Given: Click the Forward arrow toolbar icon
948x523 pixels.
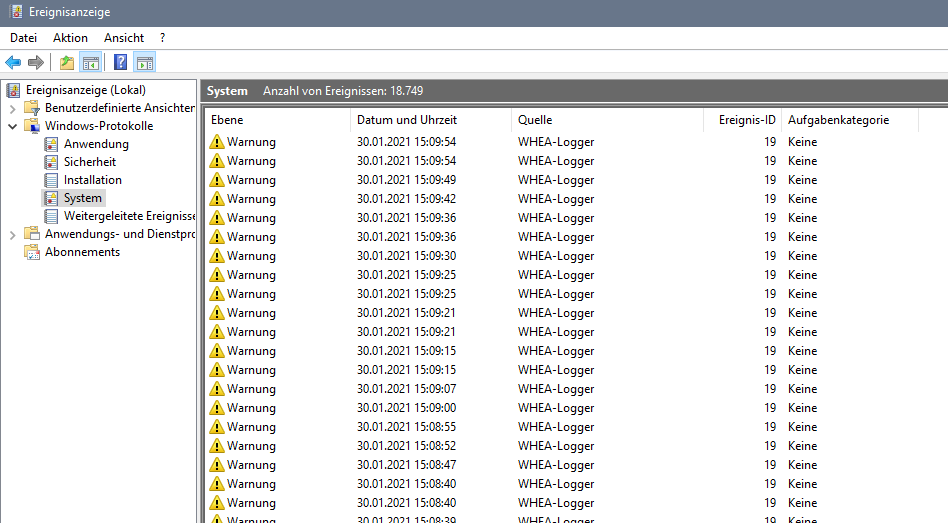Looking at the screenshot, I should 36,62.
